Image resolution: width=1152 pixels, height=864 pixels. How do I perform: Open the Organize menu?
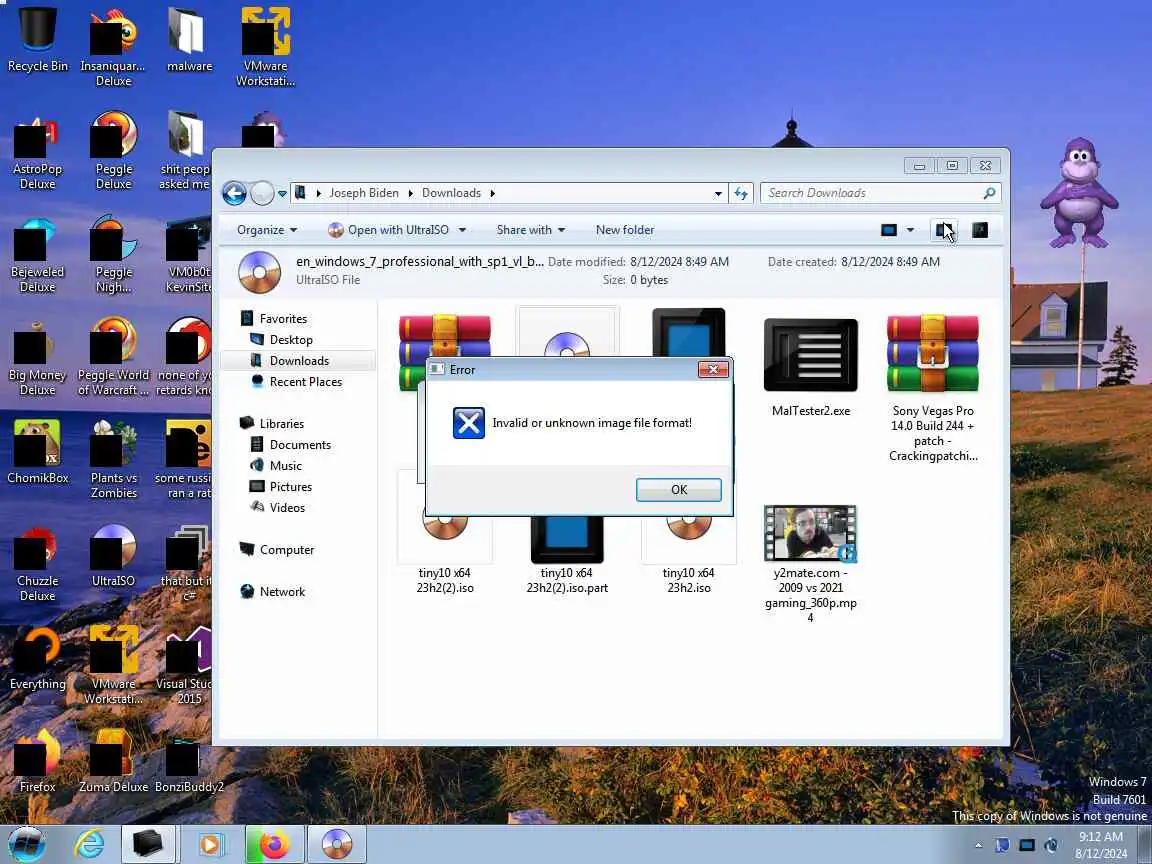coord(267,230)
